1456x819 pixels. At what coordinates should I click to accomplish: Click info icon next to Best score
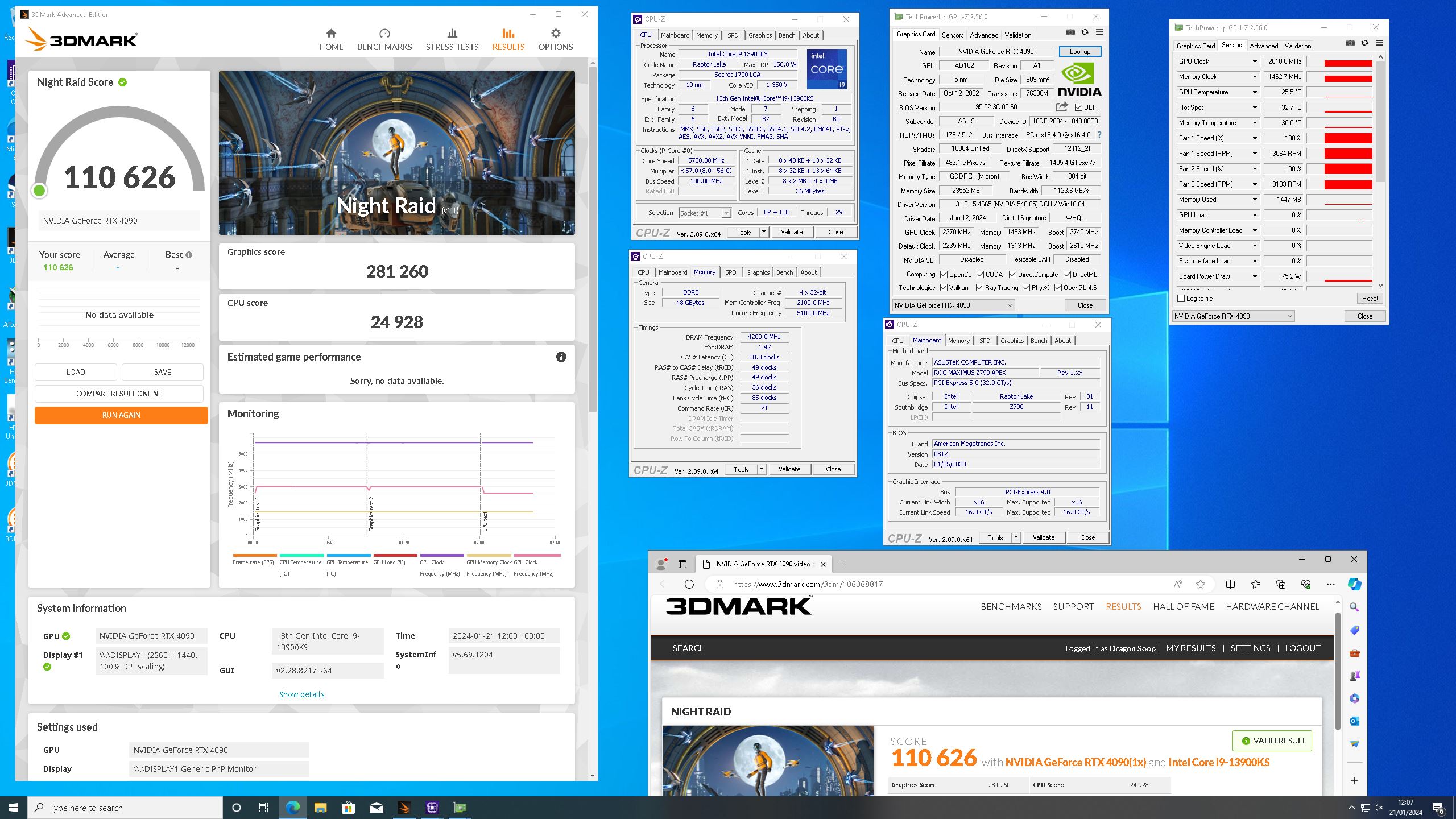click(x=189, y=255)
